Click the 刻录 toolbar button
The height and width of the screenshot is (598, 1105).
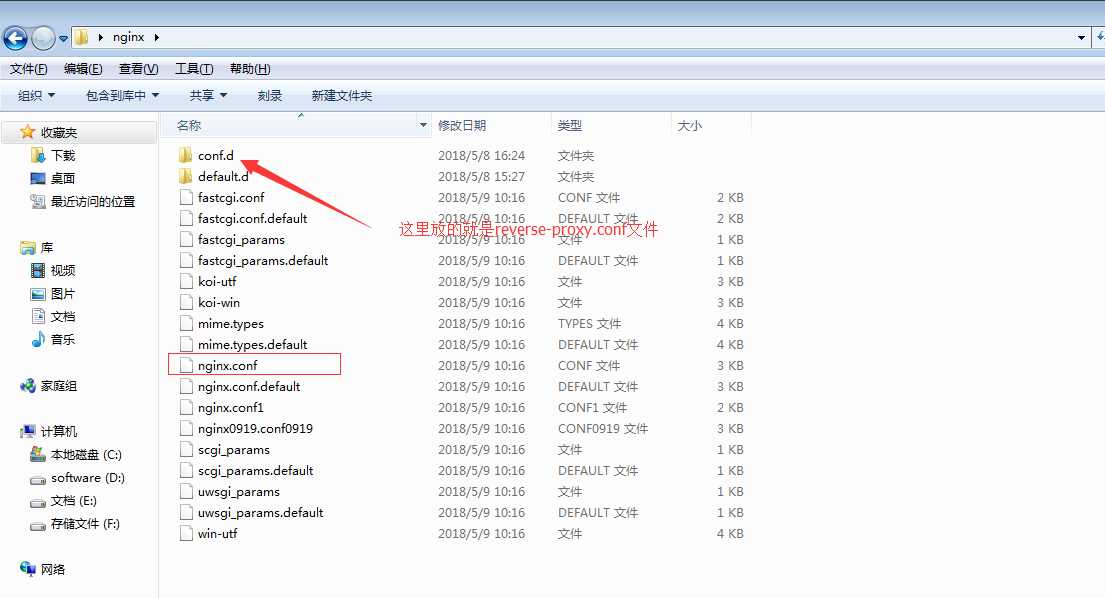click(270, 95)
